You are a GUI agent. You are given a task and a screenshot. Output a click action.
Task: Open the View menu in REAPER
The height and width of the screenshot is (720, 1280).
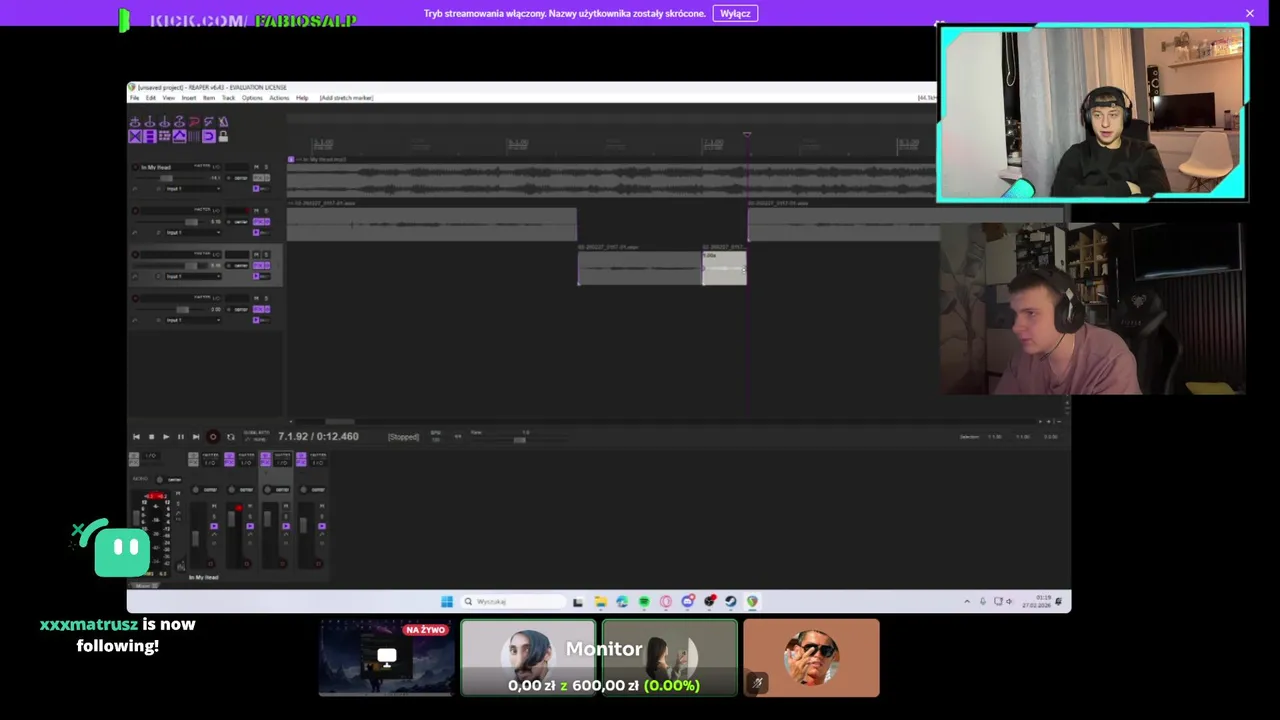[x=169, y=98]
